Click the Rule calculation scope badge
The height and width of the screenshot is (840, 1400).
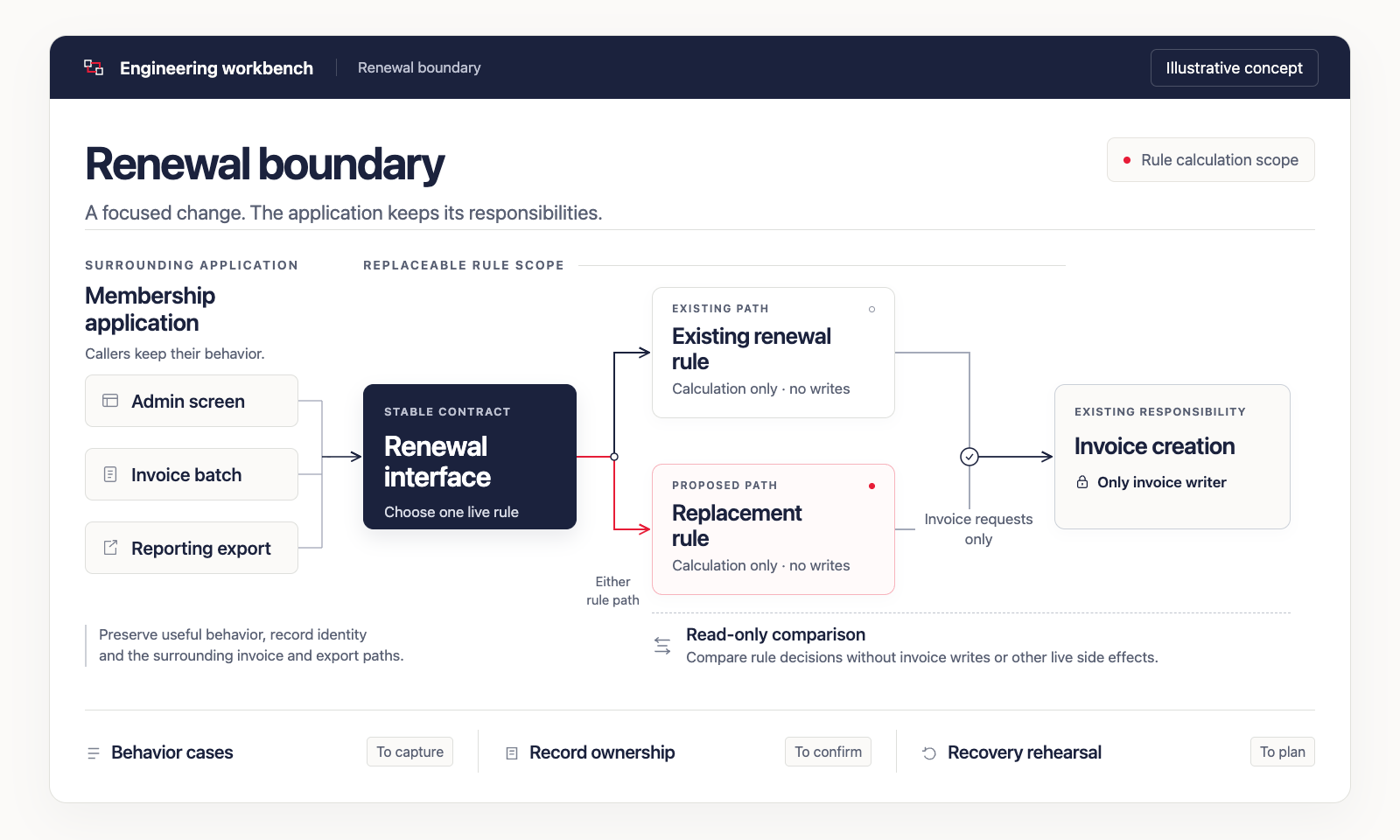click(x=1211, y=160)
